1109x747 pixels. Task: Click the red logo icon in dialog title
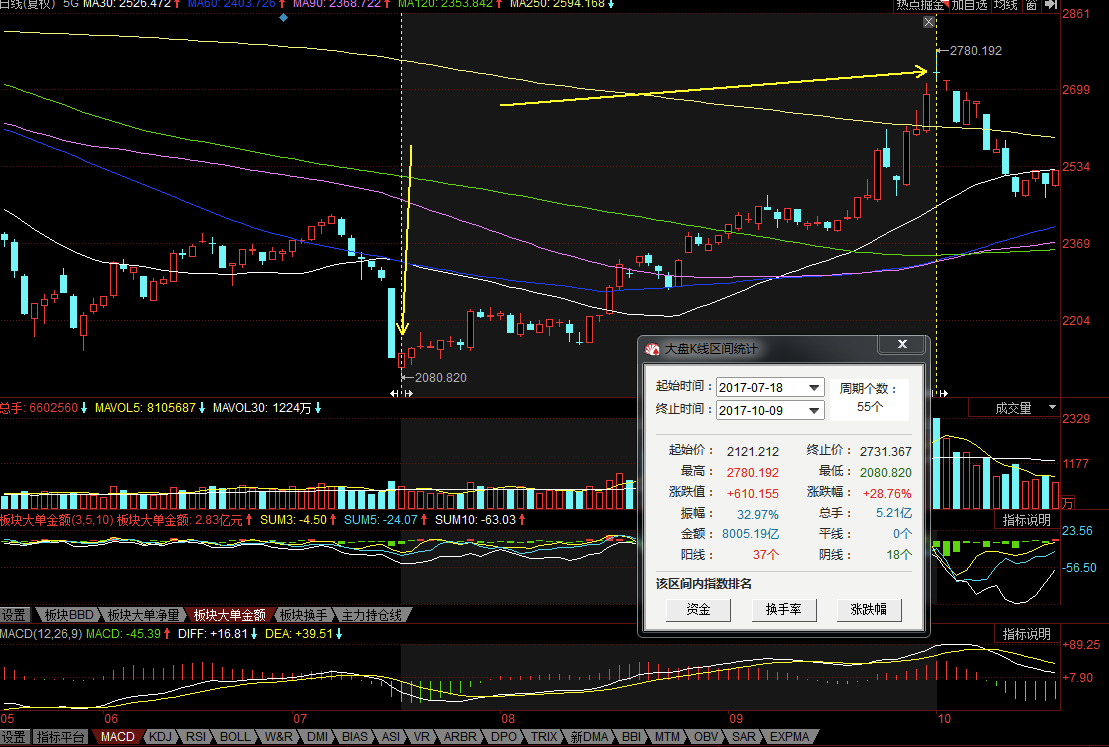(653, 349)
